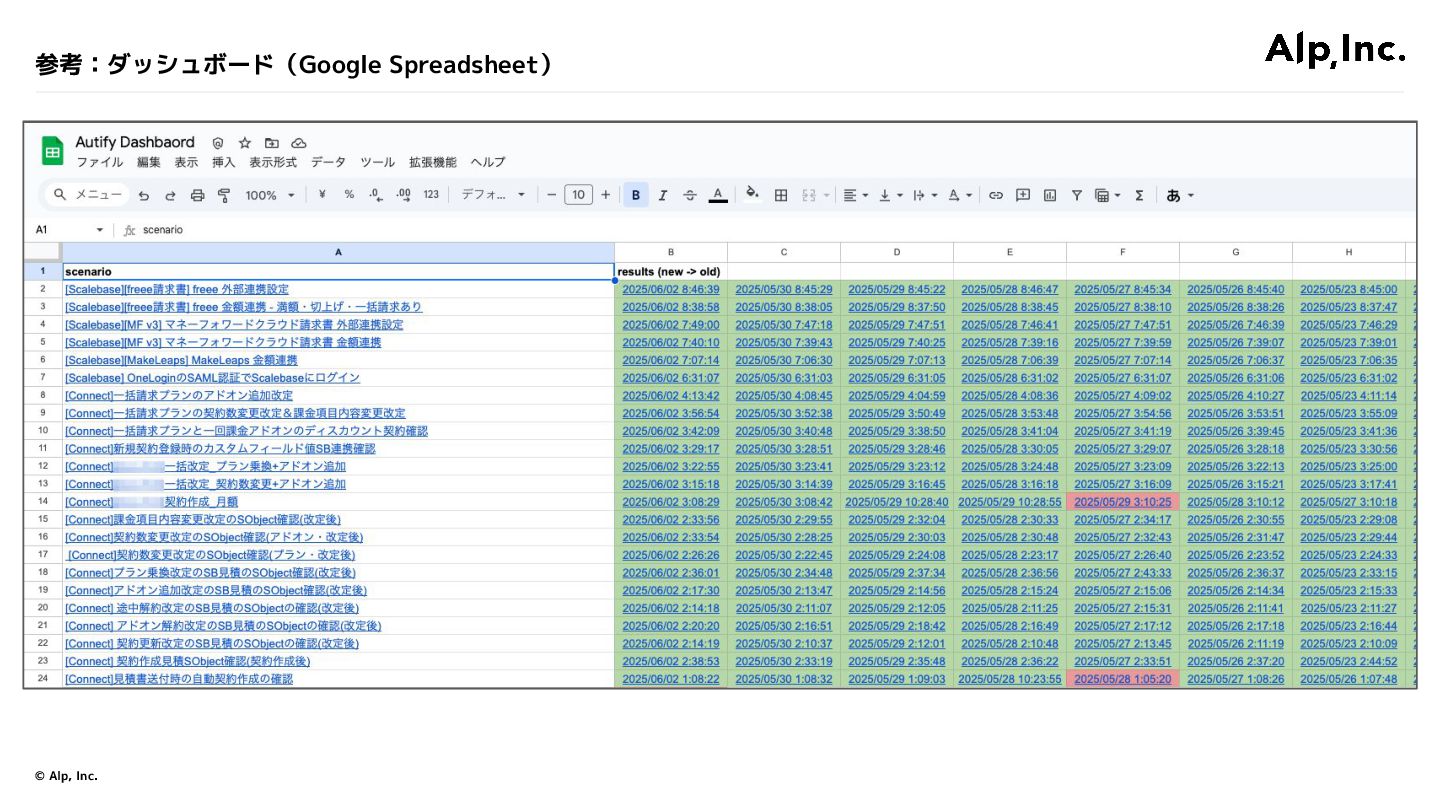Insert a link from the toolbar
This screenshot has height=810, width=1440.
click(x=995, y=195)
